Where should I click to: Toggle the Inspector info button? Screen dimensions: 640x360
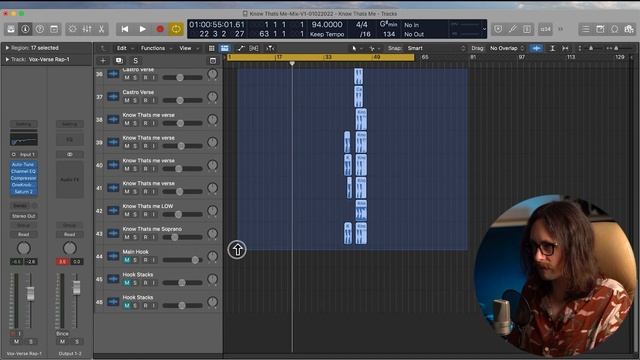tap(25, 29)
